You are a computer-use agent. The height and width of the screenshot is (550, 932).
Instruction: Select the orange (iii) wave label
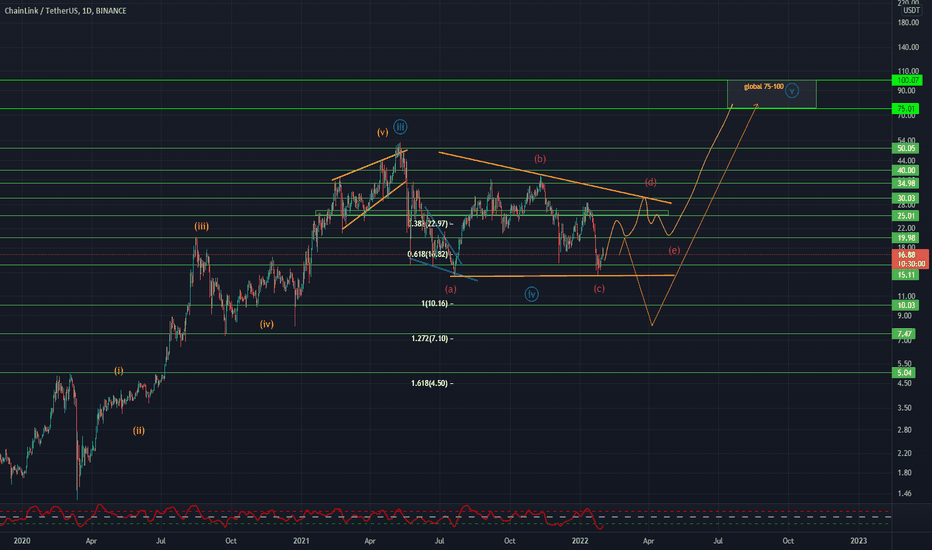pyautogui.click(x=201, y=226)
